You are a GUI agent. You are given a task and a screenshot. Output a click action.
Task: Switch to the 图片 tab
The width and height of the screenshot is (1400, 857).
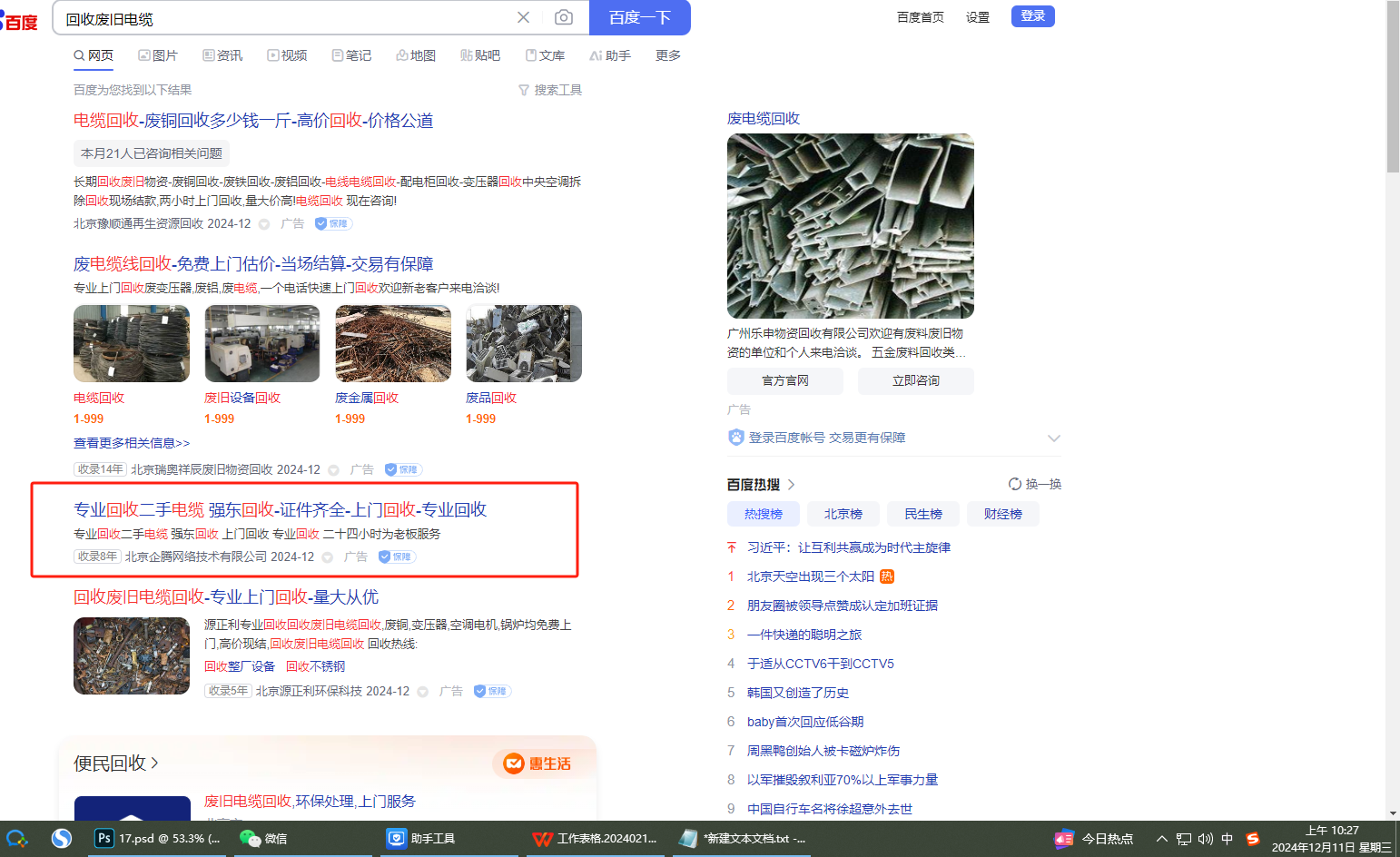coord(158,55)
